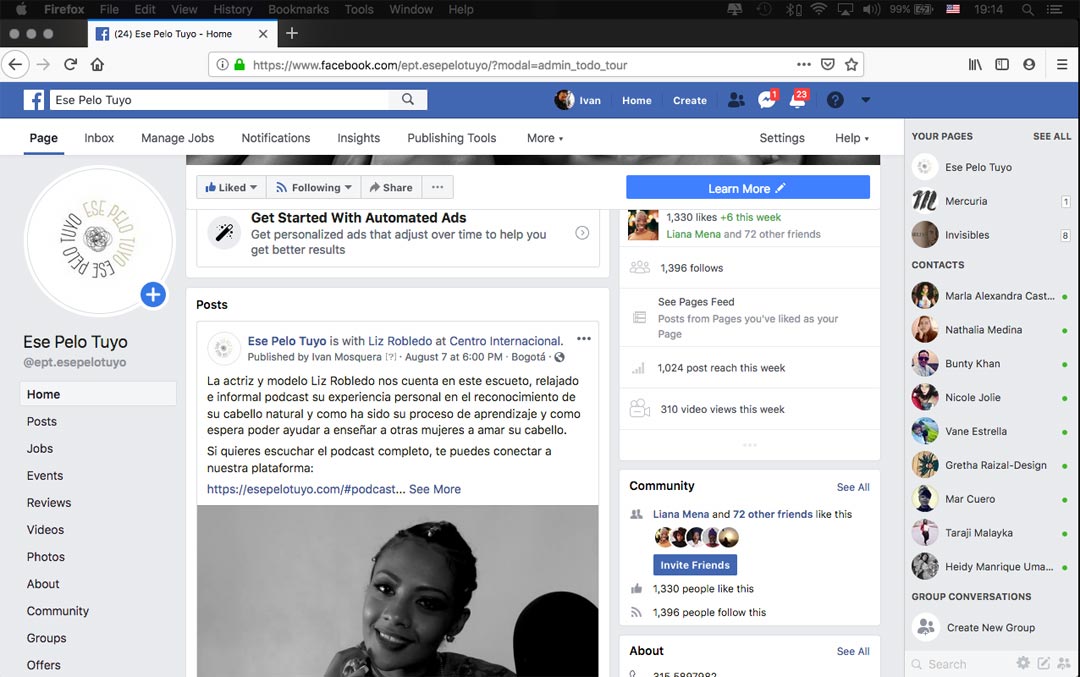
Task: Click the friend requests icon
Action: [736, 100]
